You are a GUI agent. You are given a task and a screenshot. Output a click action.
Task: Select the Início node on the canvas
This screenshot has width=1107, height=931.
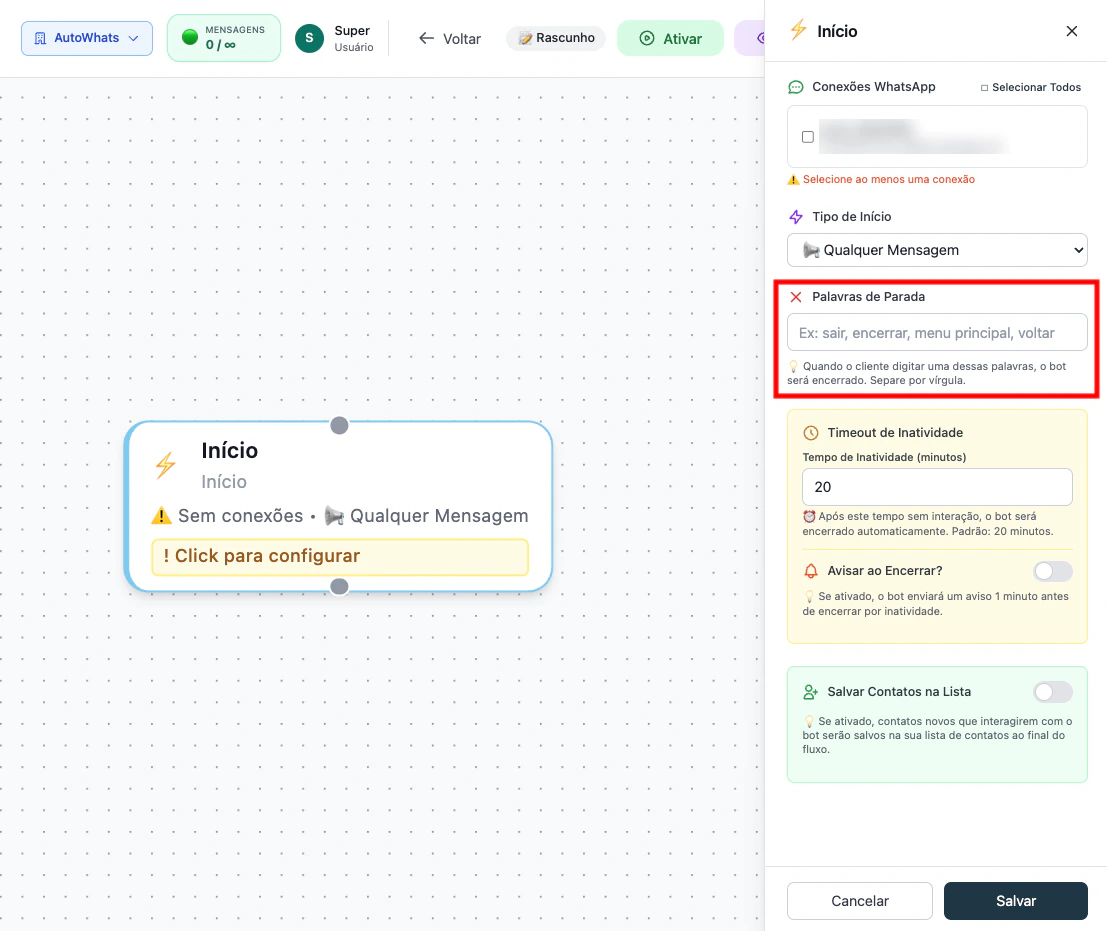[338, 506]
